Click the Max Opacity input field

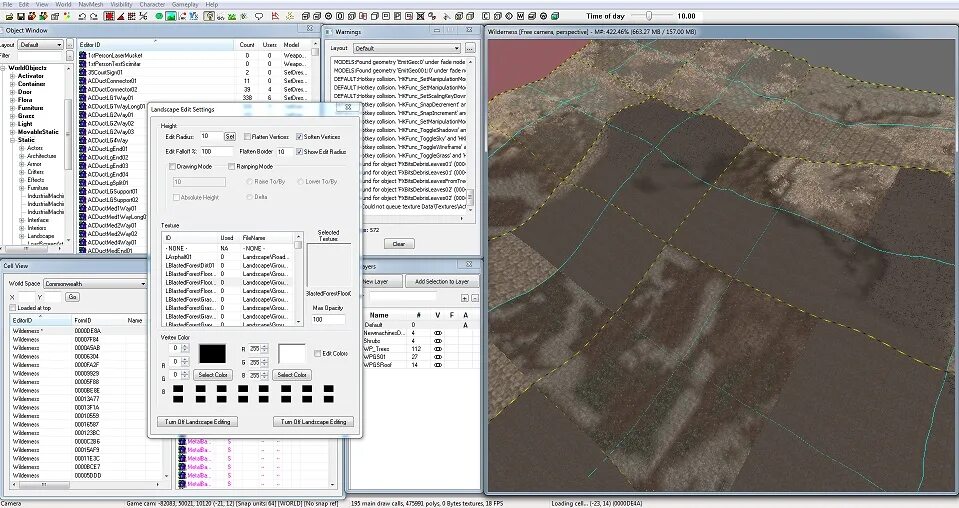coord(328,319)
